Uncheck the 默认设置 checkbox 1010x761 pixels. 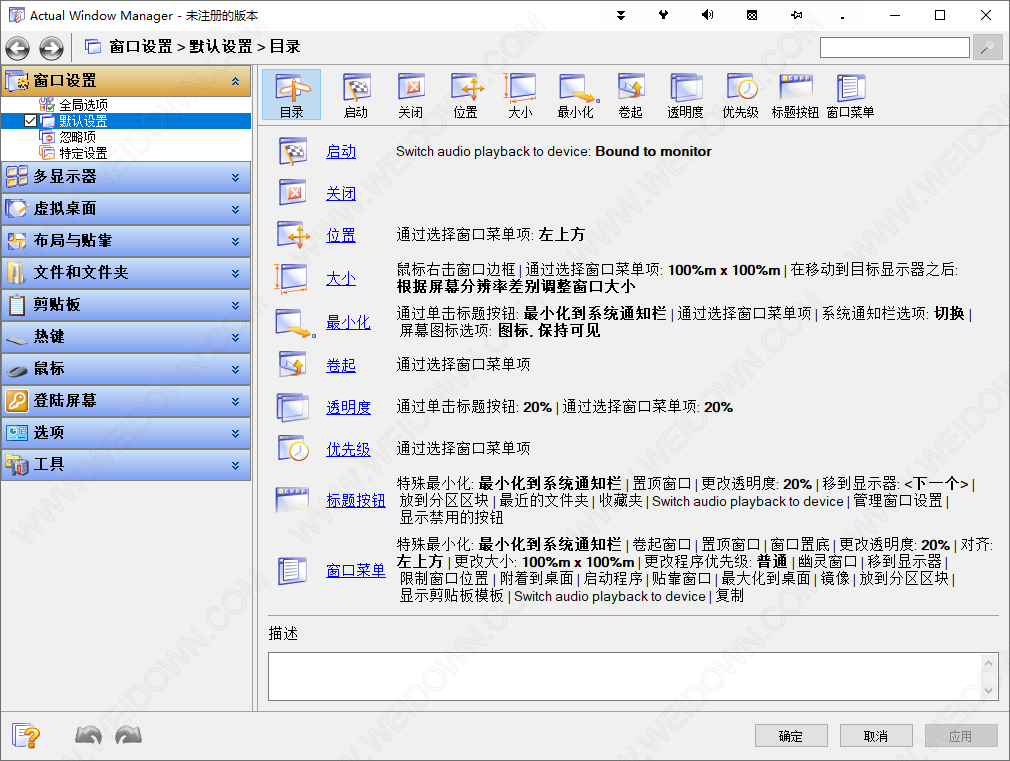point(30,120)
